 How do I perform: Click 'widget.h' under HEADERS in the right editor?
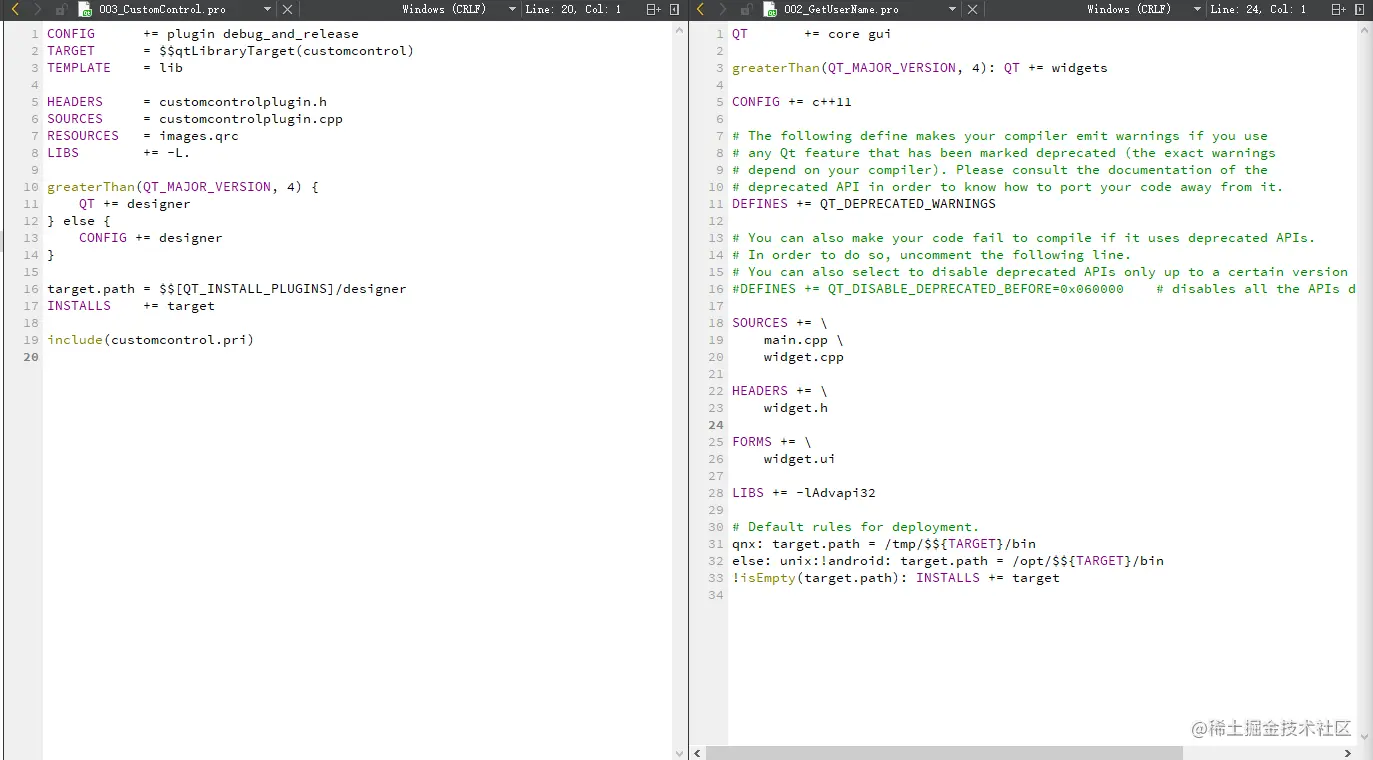pyautogui.click(x=796, y=408)
